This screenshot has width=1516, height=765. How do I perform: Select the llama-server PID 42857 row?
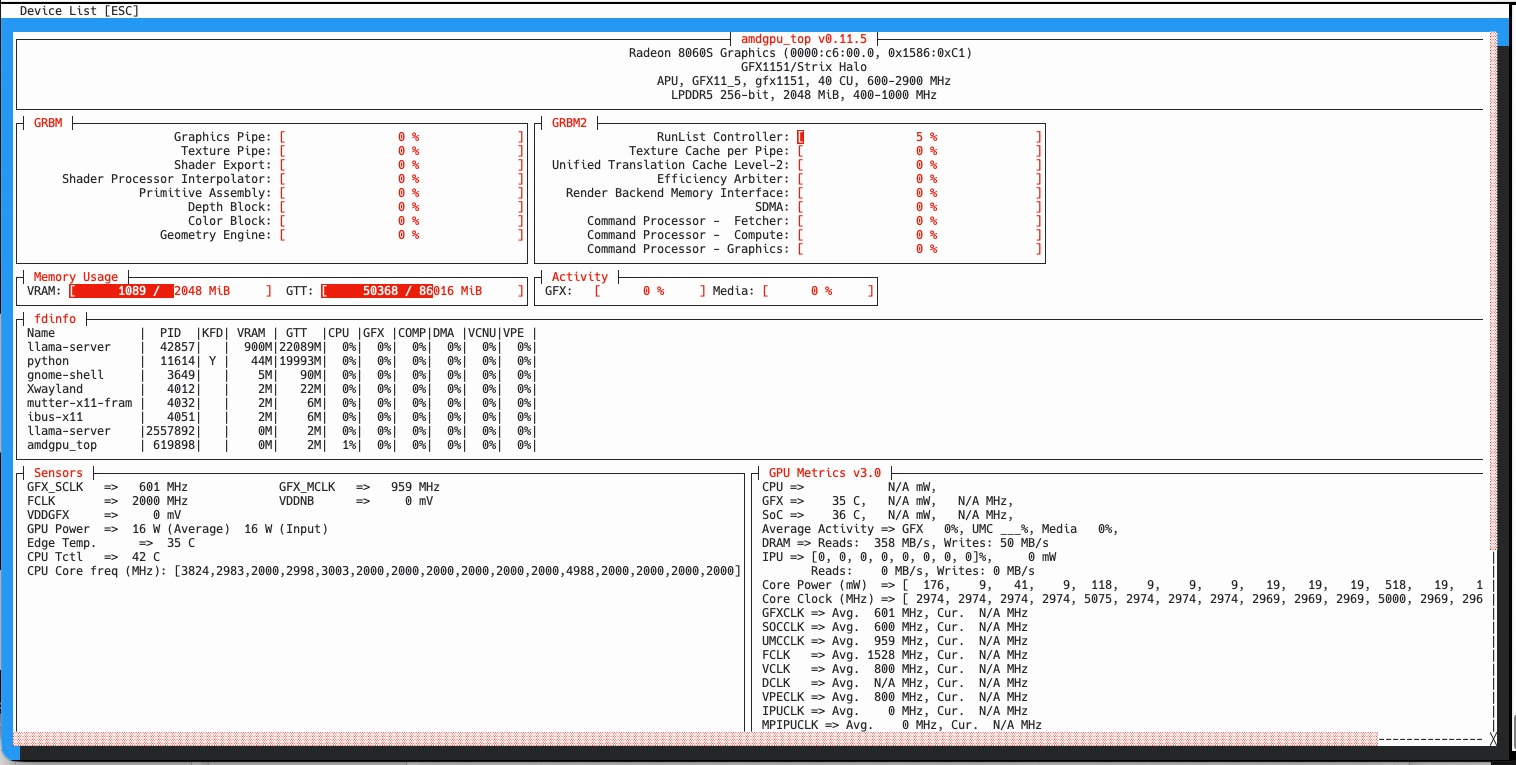[x=281, y=347]
